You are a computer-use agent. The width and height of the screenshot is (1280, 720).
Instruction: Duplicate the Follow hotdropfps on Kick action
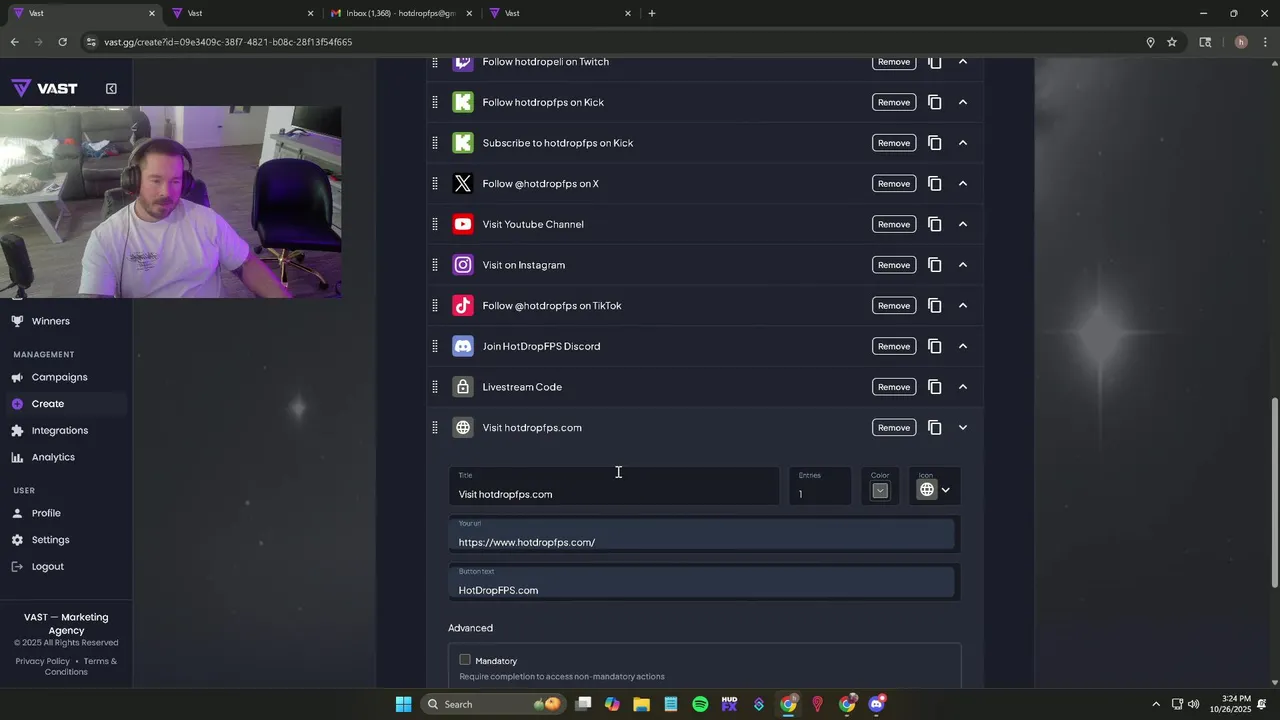pos(934,102)
